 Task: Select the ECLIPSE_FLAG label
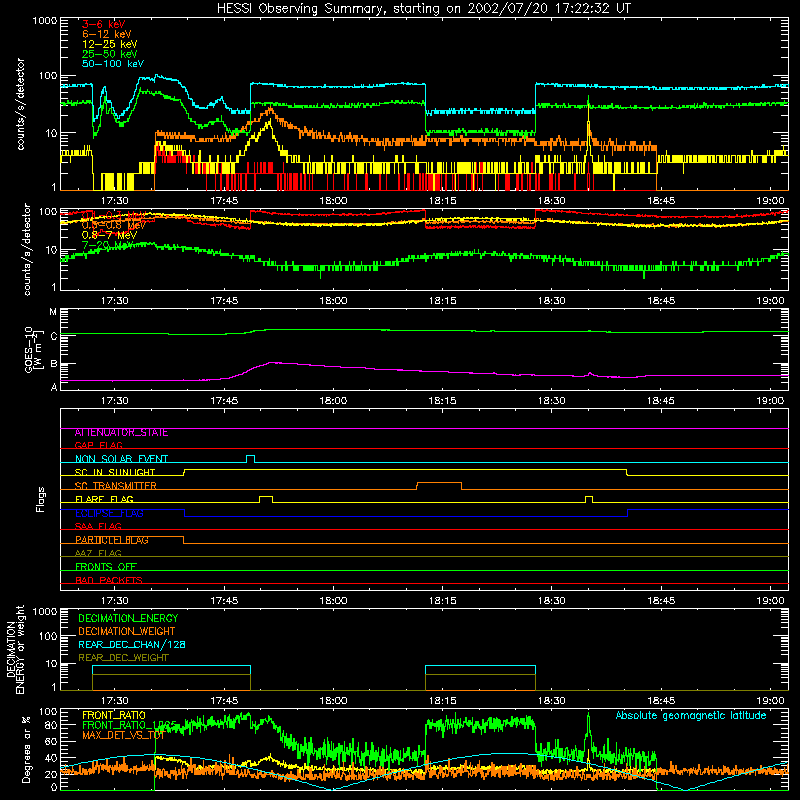(109, 513)
